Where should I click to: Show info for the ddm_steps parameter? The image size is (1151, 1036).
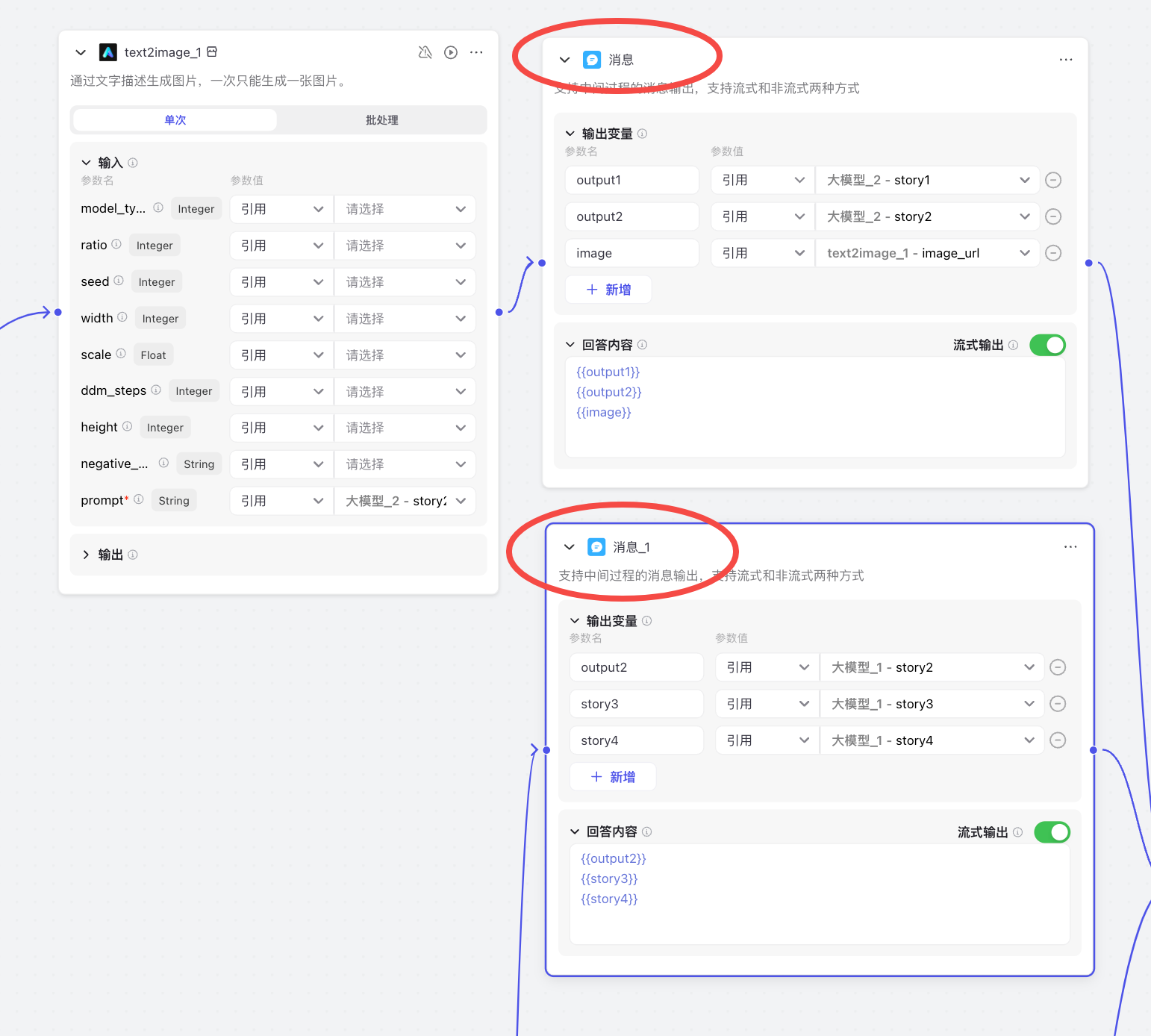[x=156, y=390]
